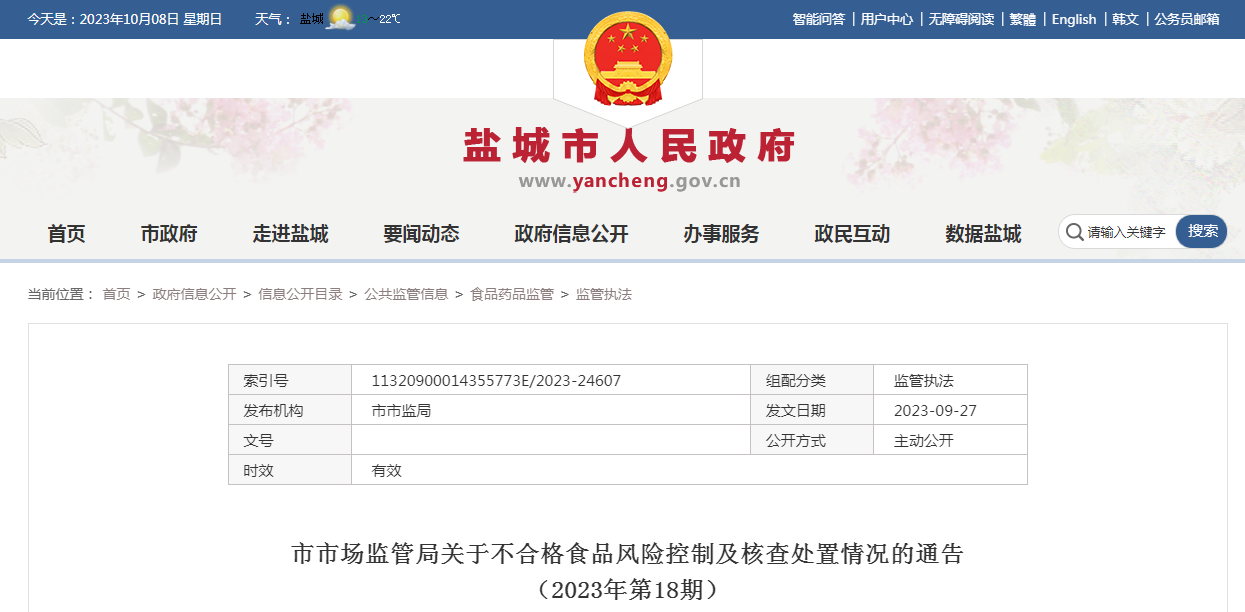This screenshot has width=1245, height=612.
Task: Switch to 繁體 version
Action: [x=1022, y=19]
